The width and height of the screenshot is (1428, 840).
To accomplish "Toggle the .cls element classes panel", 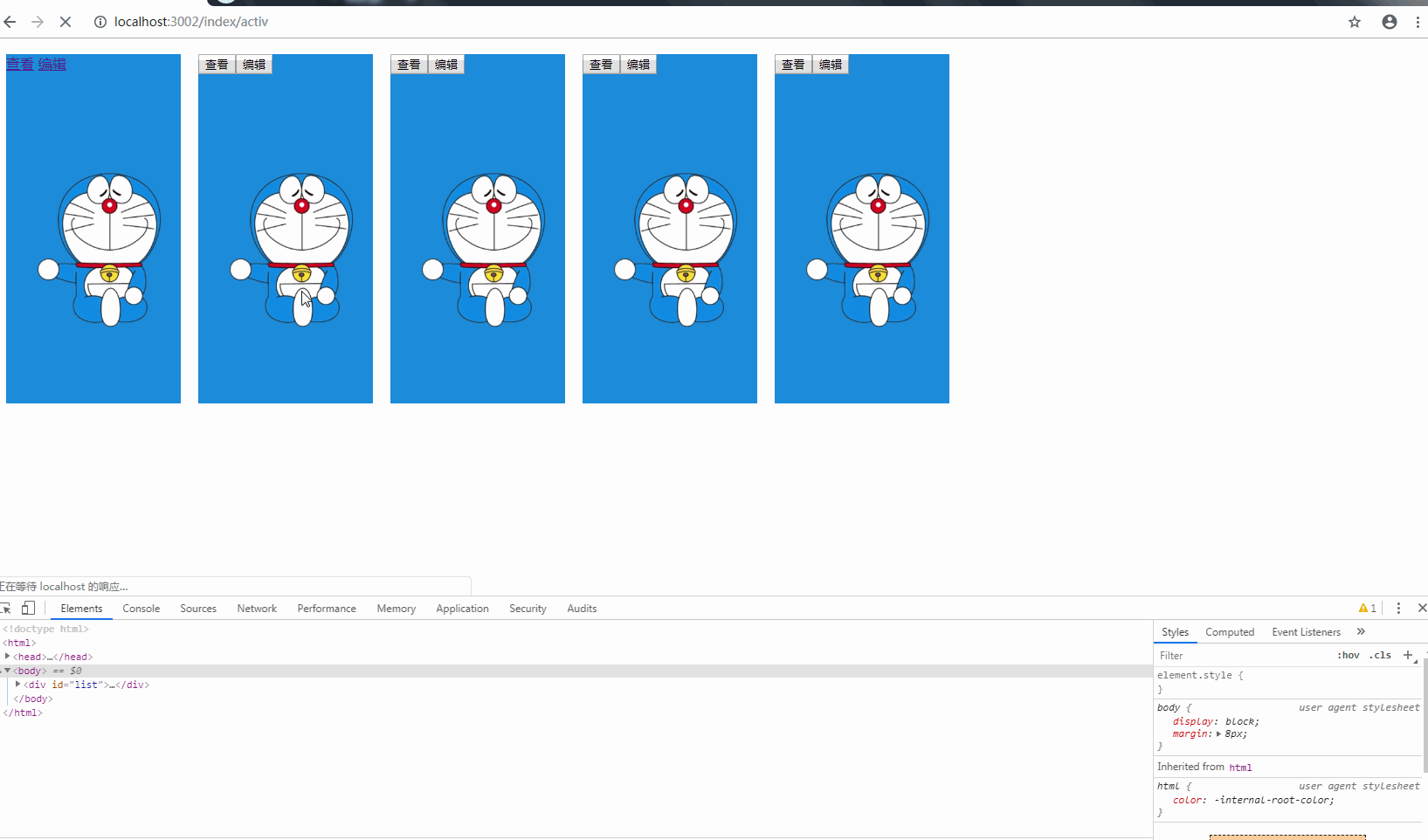I will 1380,655.
